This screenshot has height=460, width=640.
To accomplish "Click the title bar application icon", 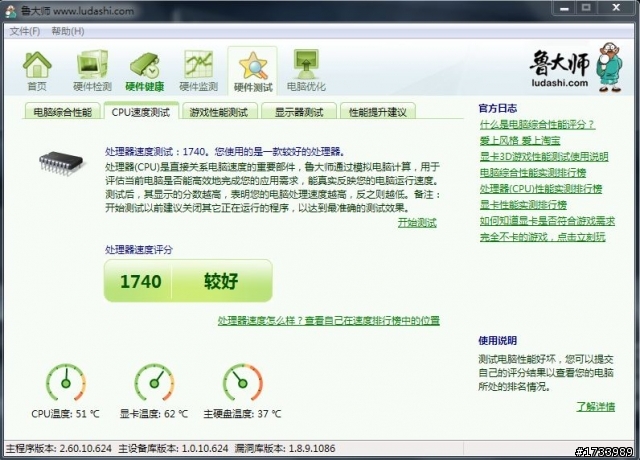I will [x=10, y=11].
